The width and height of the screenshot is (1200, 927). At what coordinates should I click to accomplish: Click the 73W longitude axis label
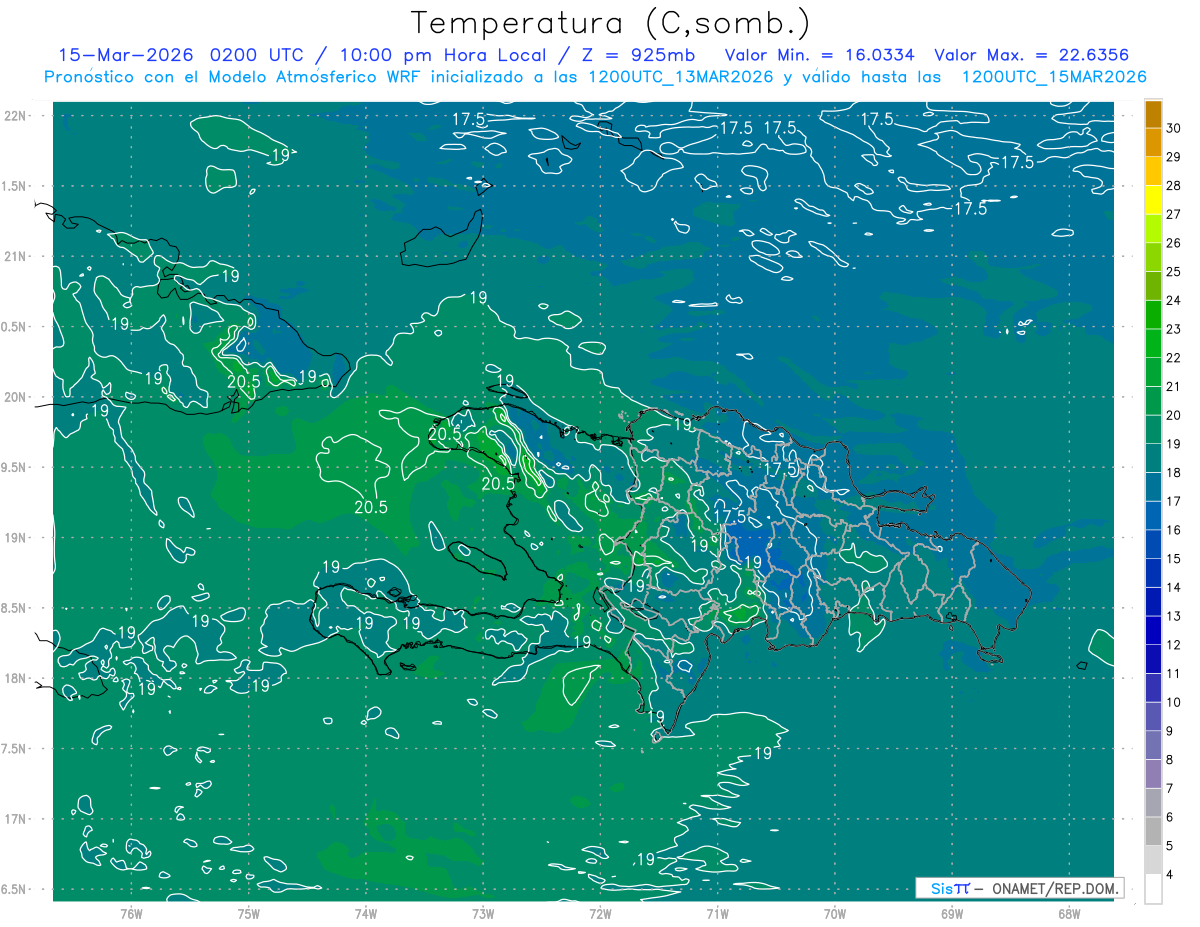pyautogui.click(x=483, y=914)
